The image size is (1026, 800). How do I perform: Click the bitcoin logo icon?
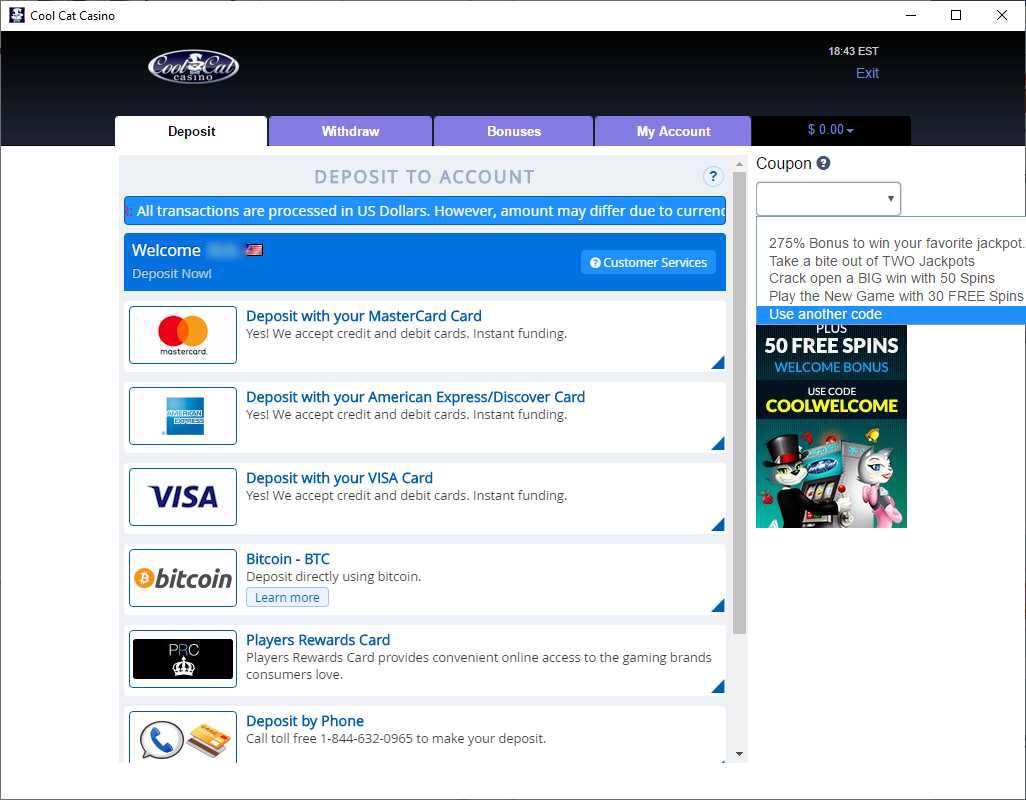click(183, 578)
